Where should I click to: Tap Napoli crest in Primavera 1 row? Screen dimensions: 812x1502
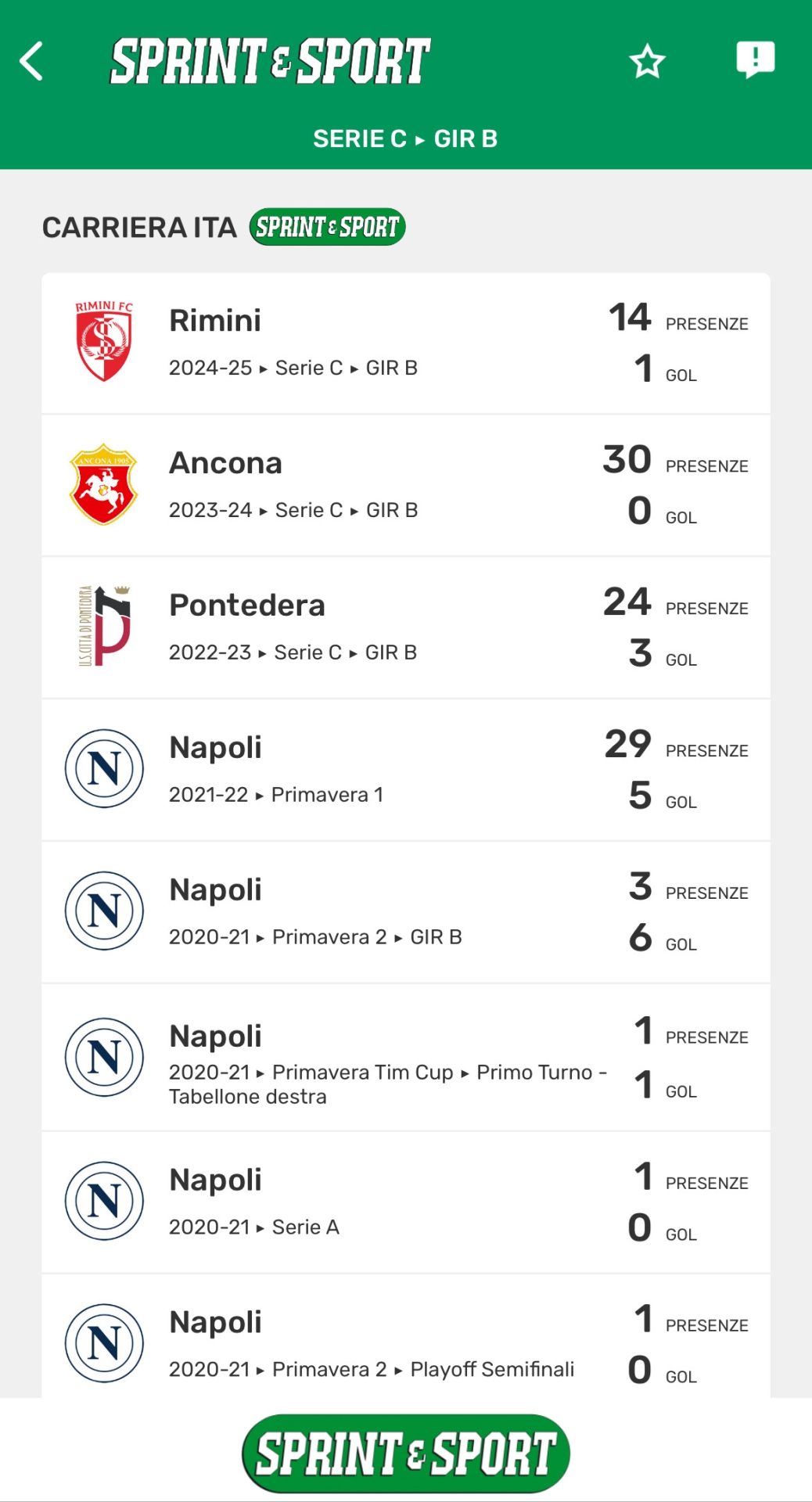[104, 769]
